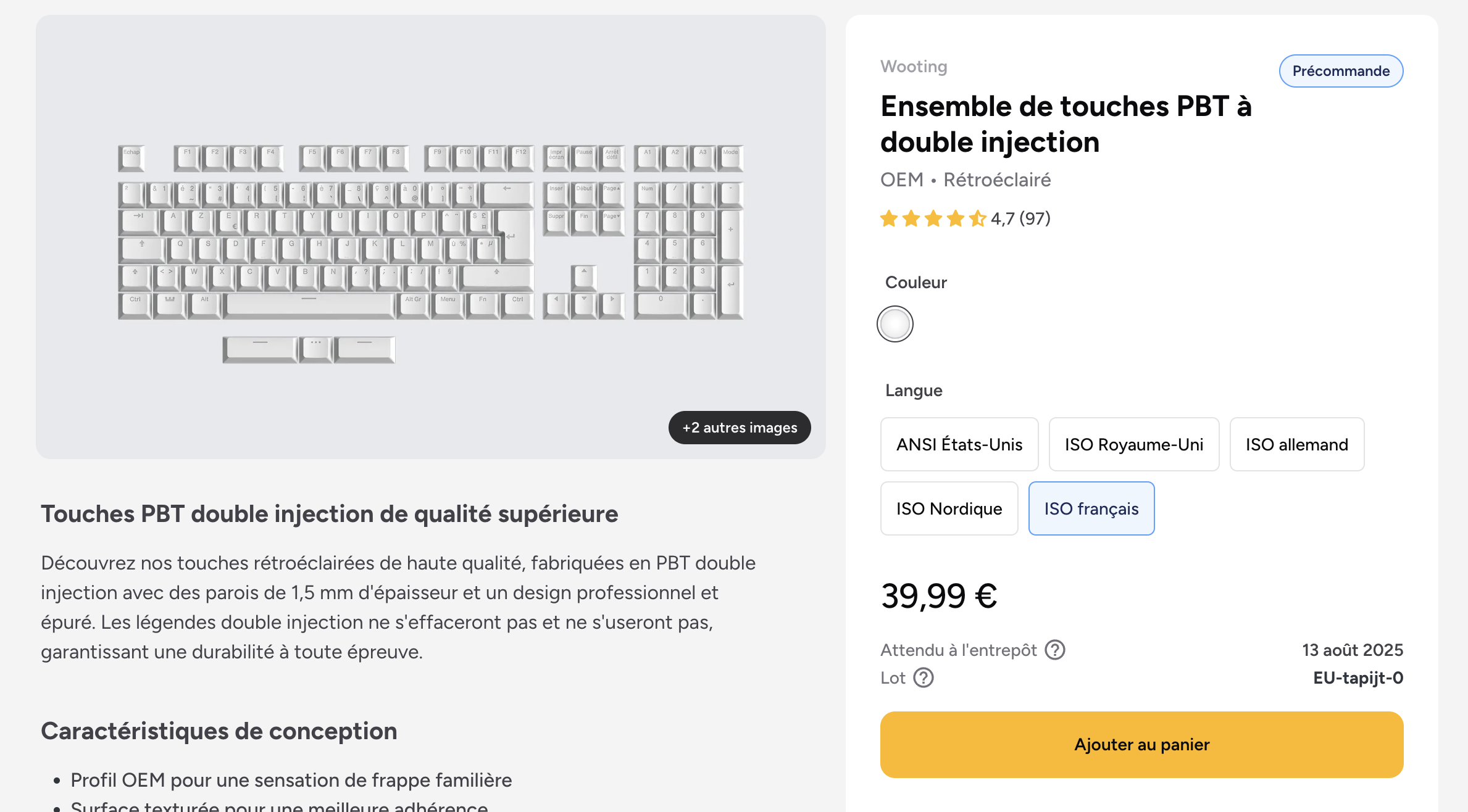Choose ISO allemand language option
The width and height of the screenshot is (1468, 812).
(x=1296, y=444)
